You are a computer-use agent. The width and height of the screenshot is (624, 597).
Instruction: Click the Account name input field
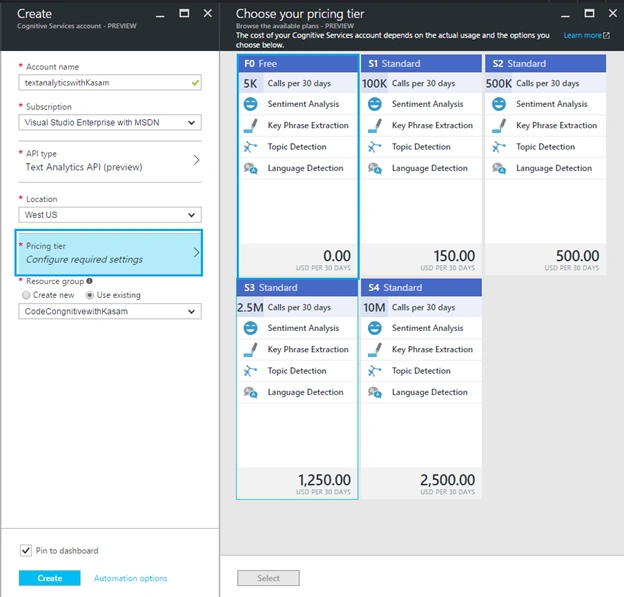pos(110,83)
